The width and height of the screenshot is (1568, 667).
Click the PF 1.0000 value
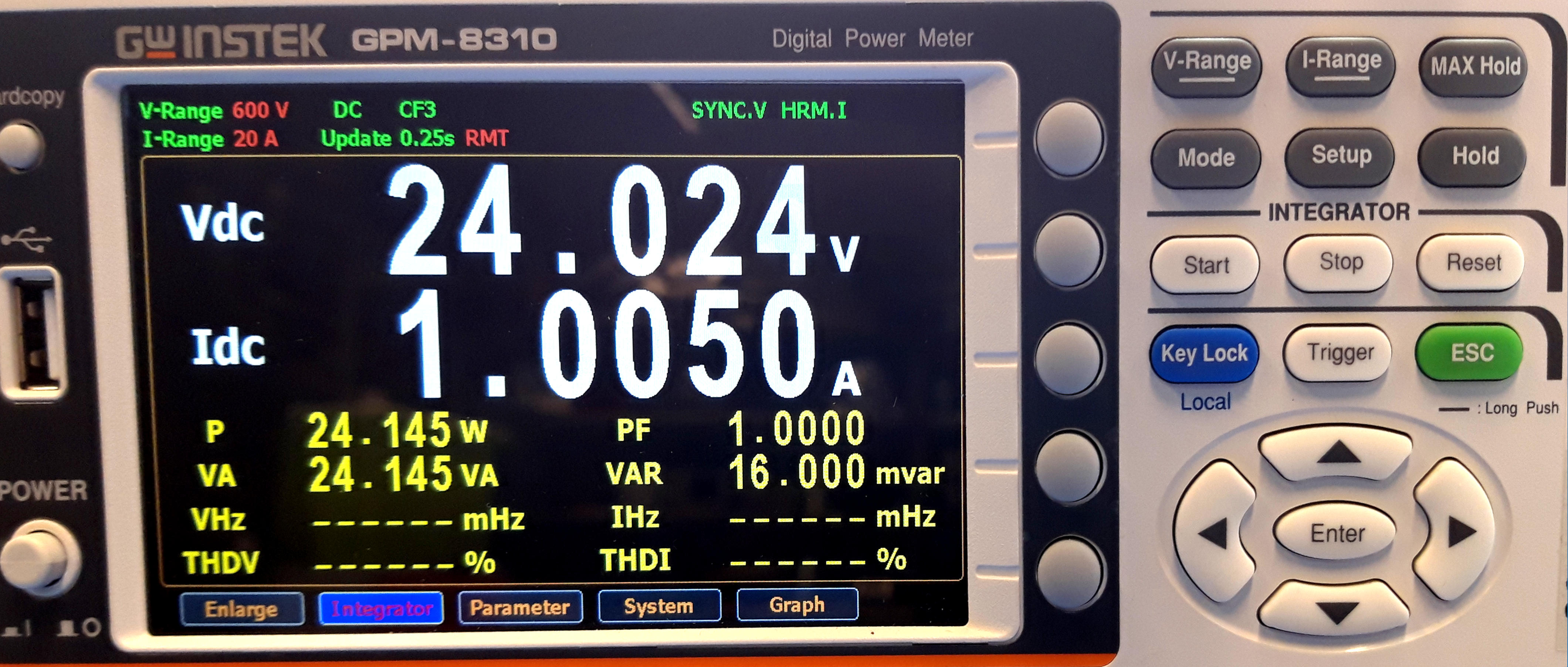pyautogui.click(x=796, y=429)
